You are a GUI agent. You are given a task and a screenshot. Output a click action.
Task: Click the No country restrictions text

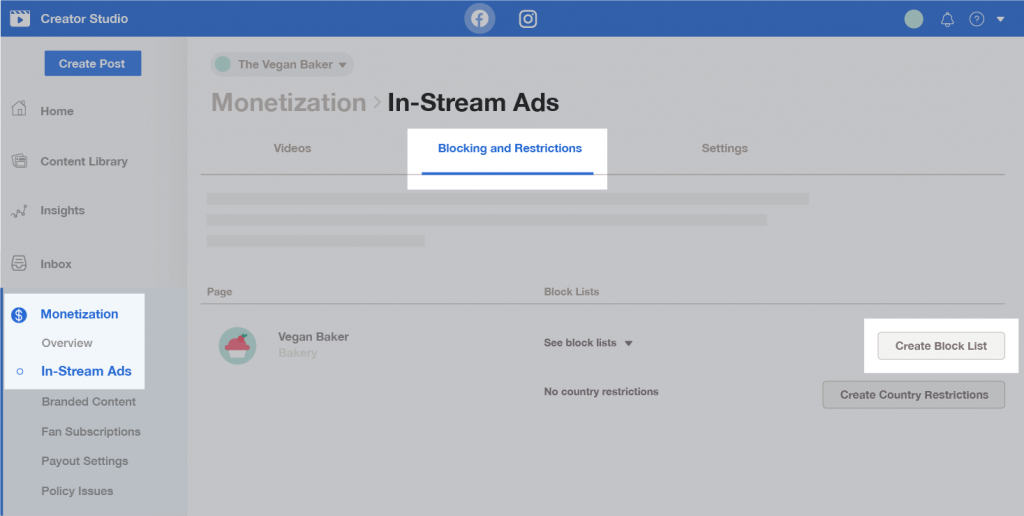pyautogui.click(x=601, y=392)
